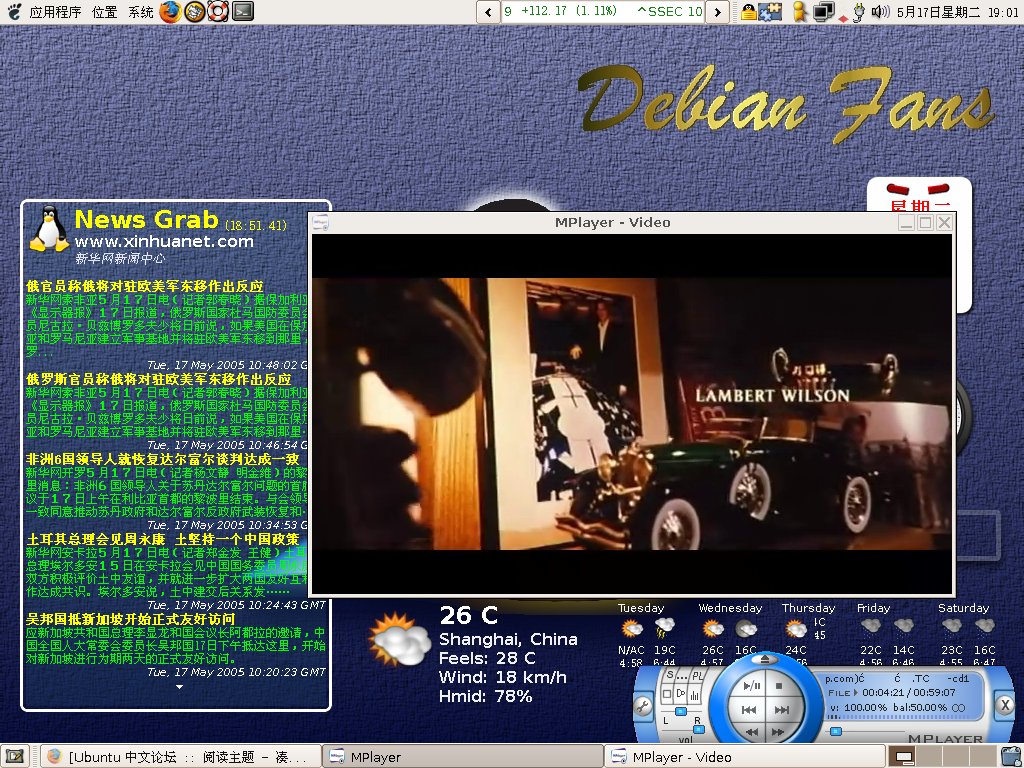Open the PL playlist button in MPlayer
Screen dimensions: 1024x768
click(697, 675)
